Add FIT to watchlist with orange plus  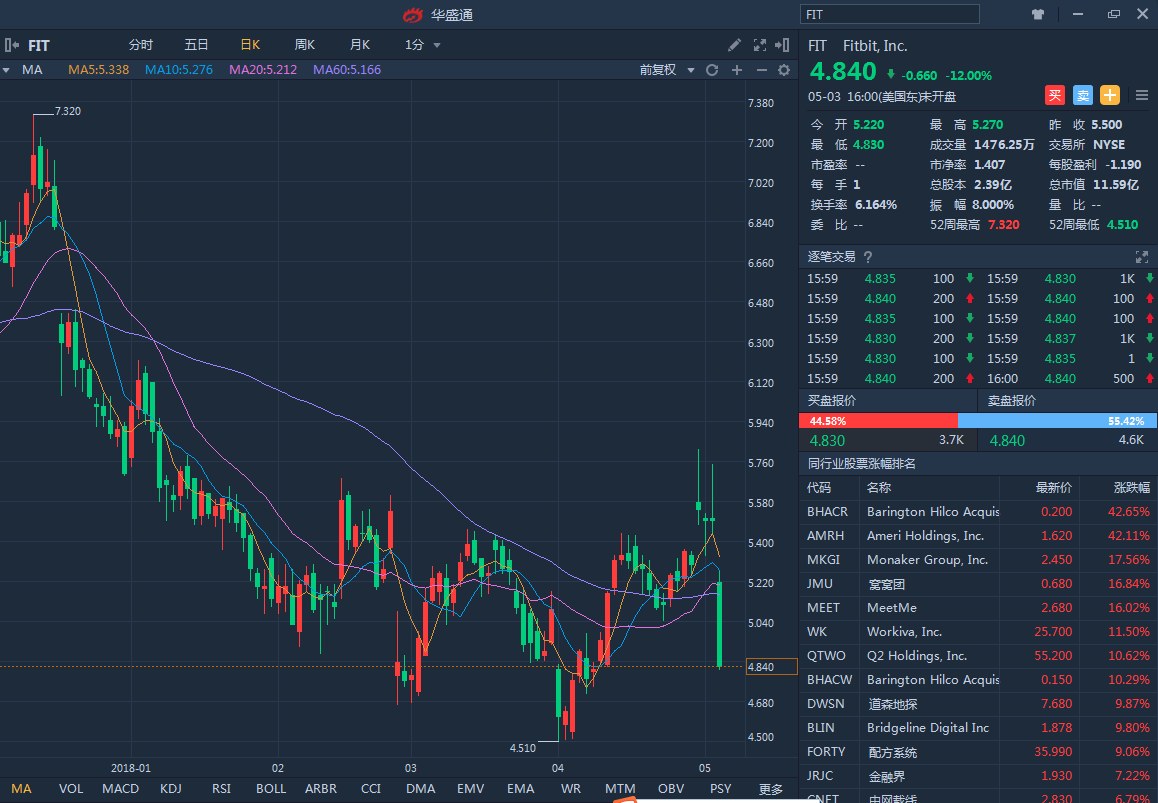(x=1110, y=95)
